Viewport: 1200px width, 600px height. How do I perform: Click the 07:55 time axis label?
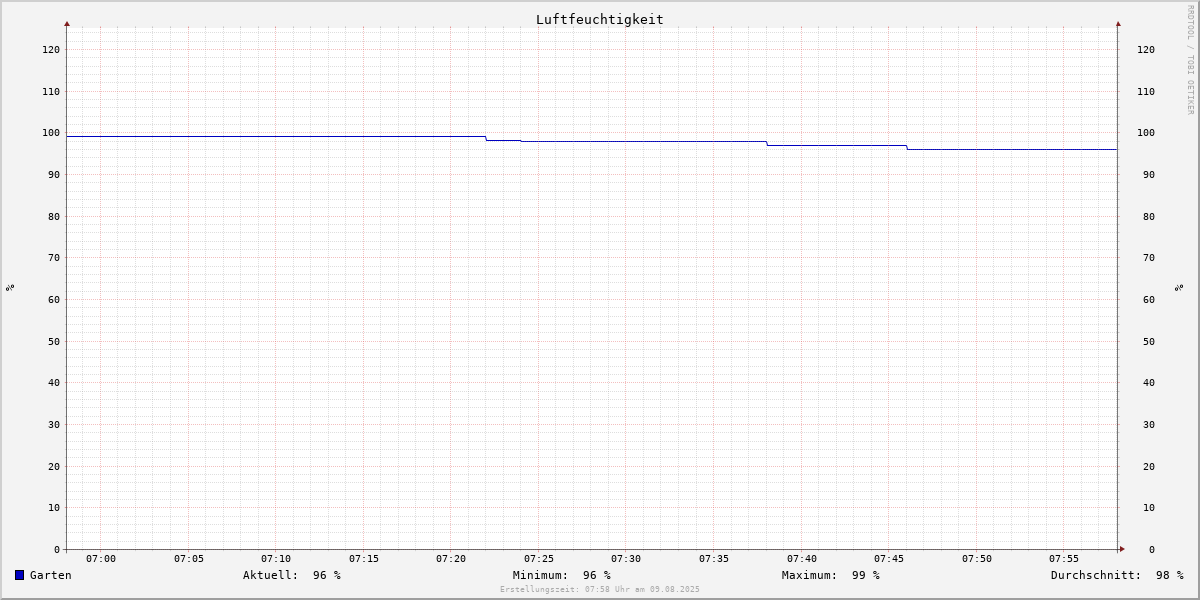[1064, 558]
